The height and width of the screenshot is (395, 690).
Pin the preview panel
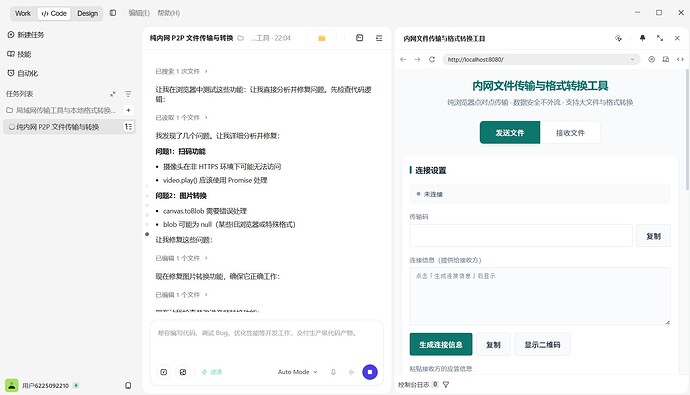pos(642,38)
